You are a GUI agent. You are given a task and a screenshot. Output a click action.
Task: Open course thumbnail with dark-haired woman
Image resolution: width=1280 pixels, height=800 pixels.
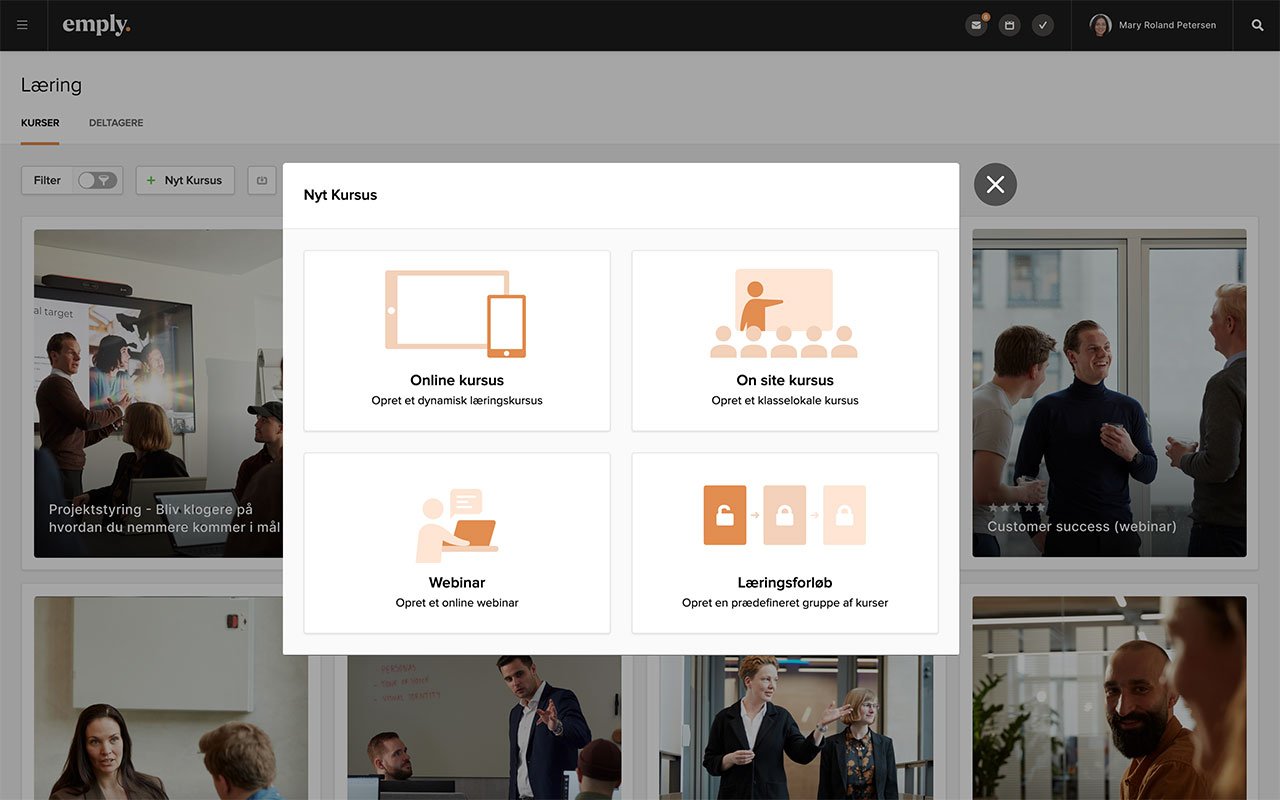(171, 698)
